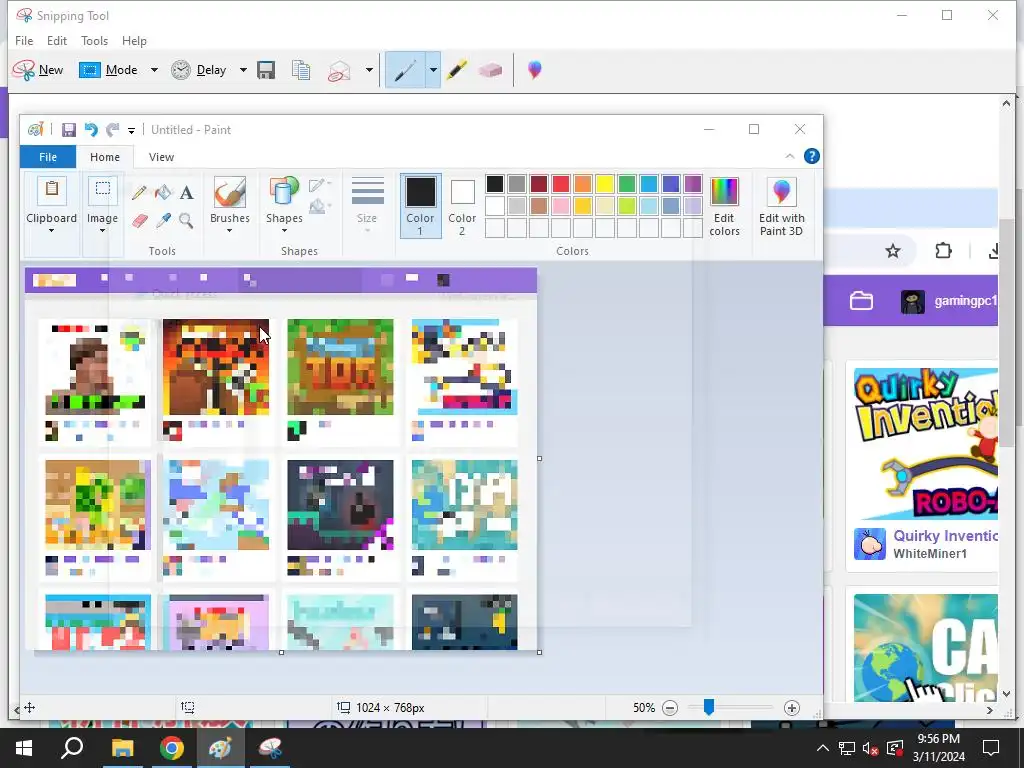
Task: Expand the Send Snip dropdown arrow
Action: 369,70
